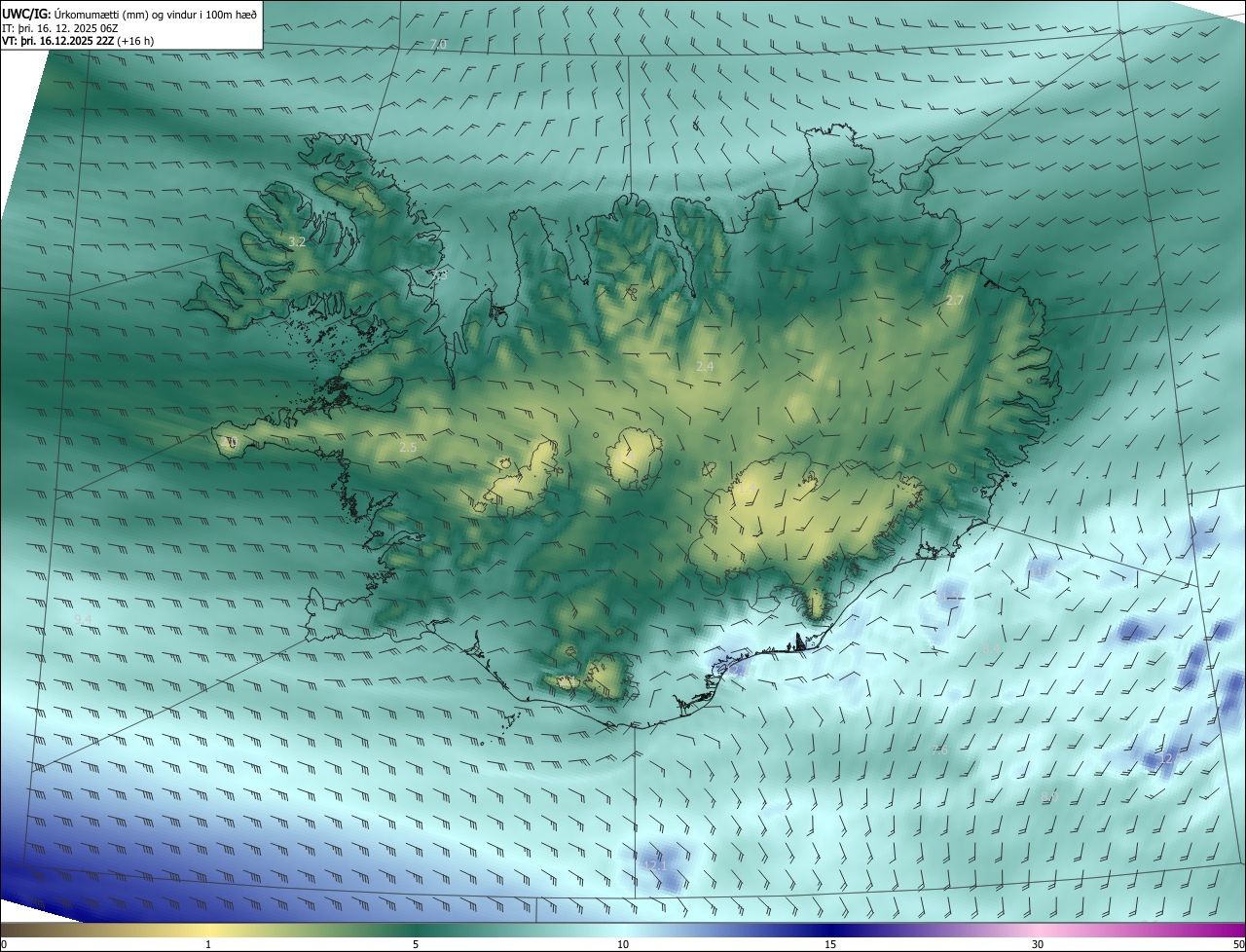Click the '15' tick on the color scale
The image size is (1246, 952).
point(830,944)
